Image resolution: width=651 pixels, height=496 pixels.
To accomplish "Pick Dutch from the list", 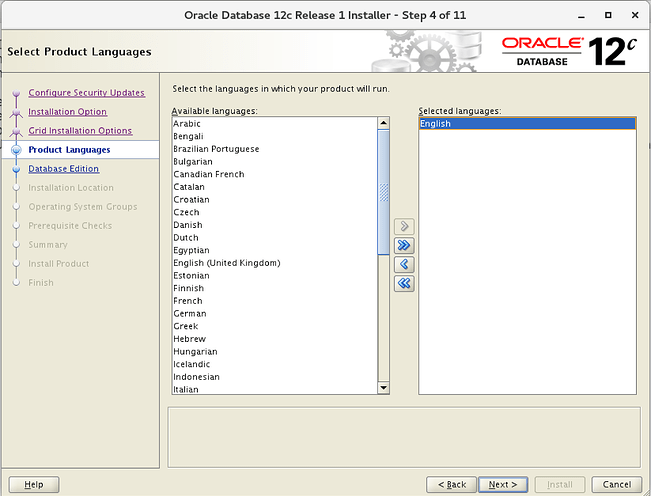I will (275, 237).
